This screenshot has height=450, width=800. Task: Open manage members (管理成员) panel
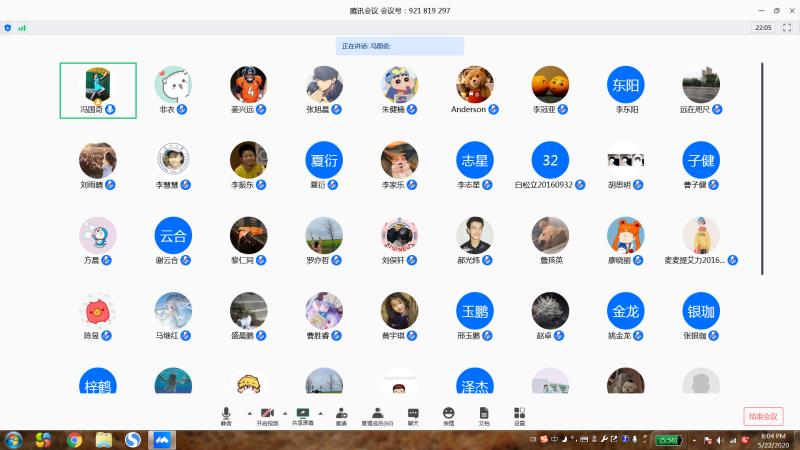pos(377,413)
